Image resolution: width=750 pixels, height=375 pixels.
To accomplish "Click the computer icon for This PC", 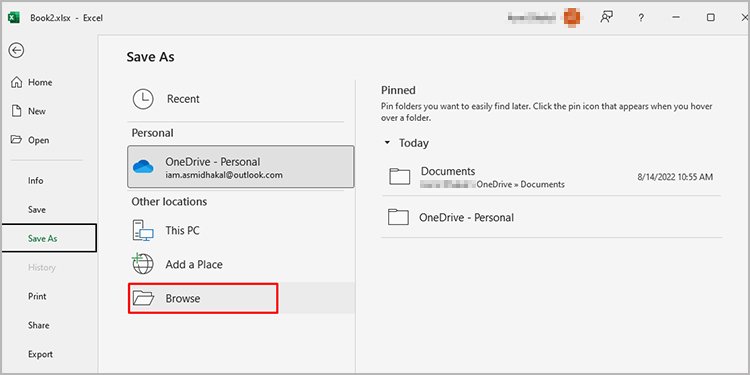I will point(143,230).
